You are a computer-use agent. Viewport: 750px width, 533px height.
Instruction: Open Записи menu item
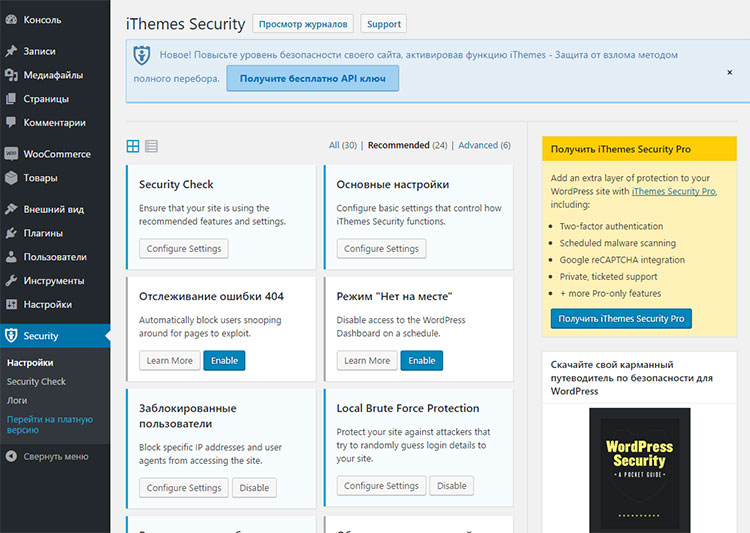[x=55, y=51]
